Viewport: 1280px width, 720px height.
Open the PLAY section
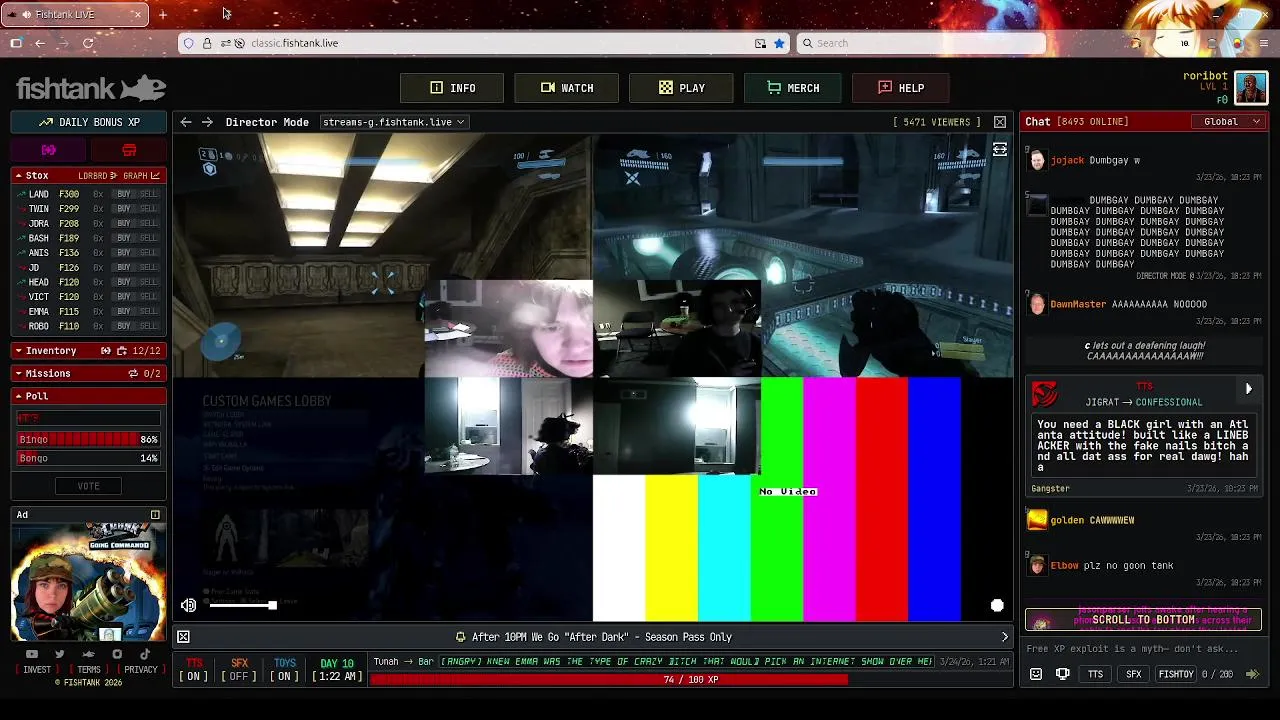click(x=681, y=88)
